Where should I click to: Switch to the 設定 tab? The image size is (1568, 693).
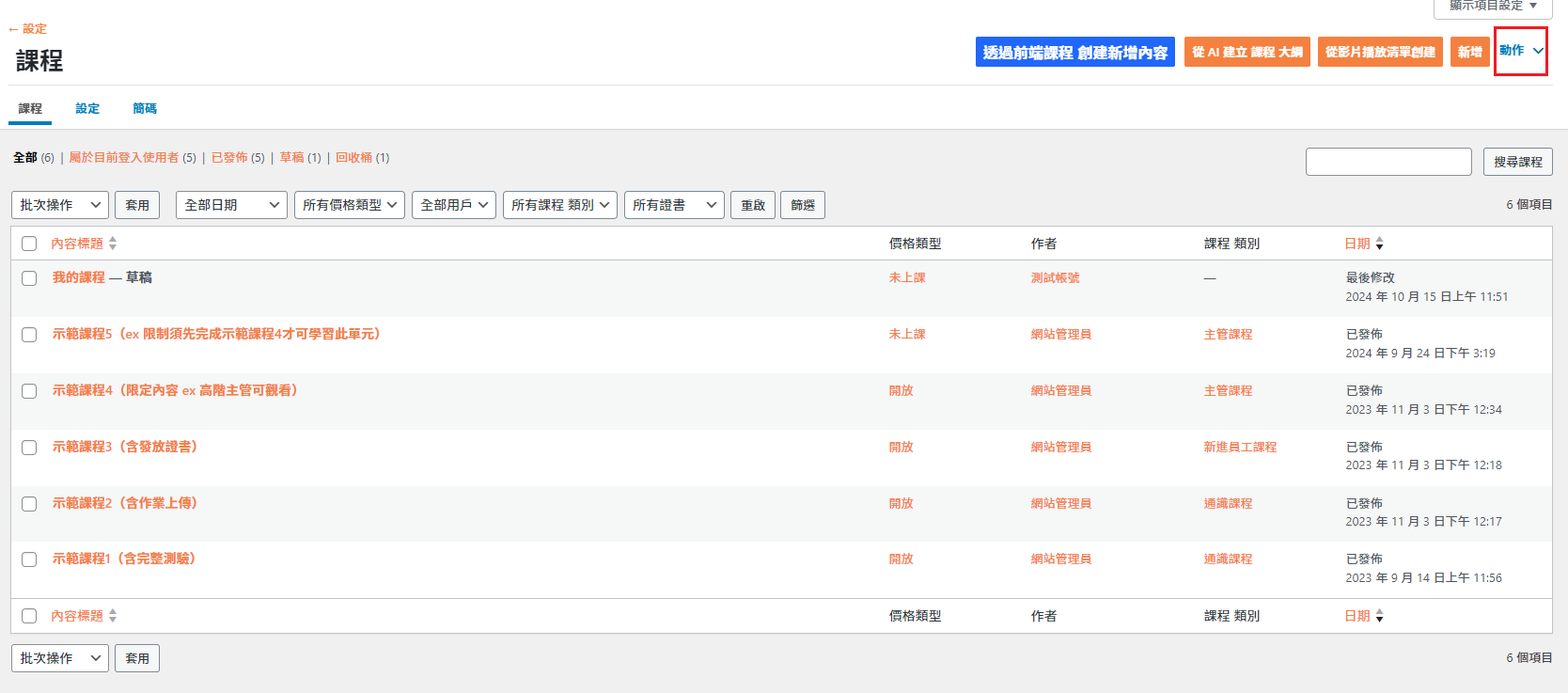pyautogui.click(x=87, y=109)
